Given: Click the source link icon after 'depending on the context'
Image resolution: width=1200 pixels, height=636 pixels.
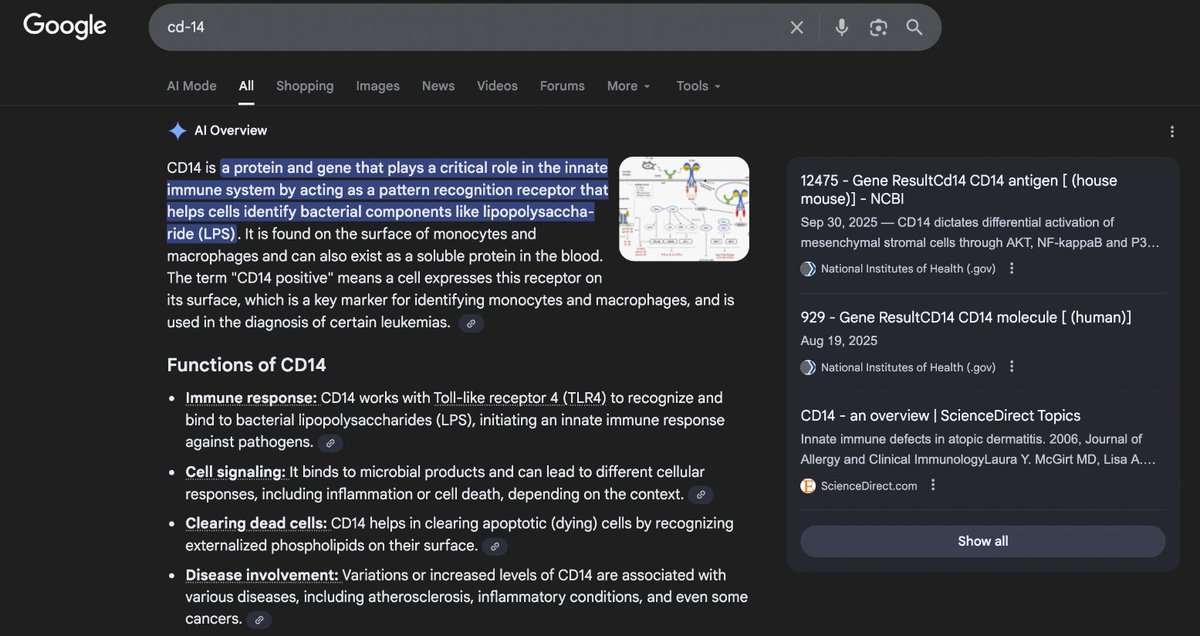Looking at the screenshot, I should 701,495.
